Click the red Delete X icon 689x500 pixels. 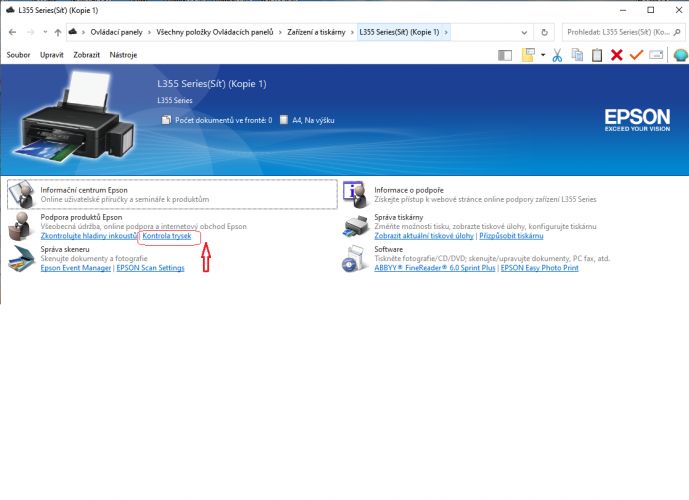[616, 55]
